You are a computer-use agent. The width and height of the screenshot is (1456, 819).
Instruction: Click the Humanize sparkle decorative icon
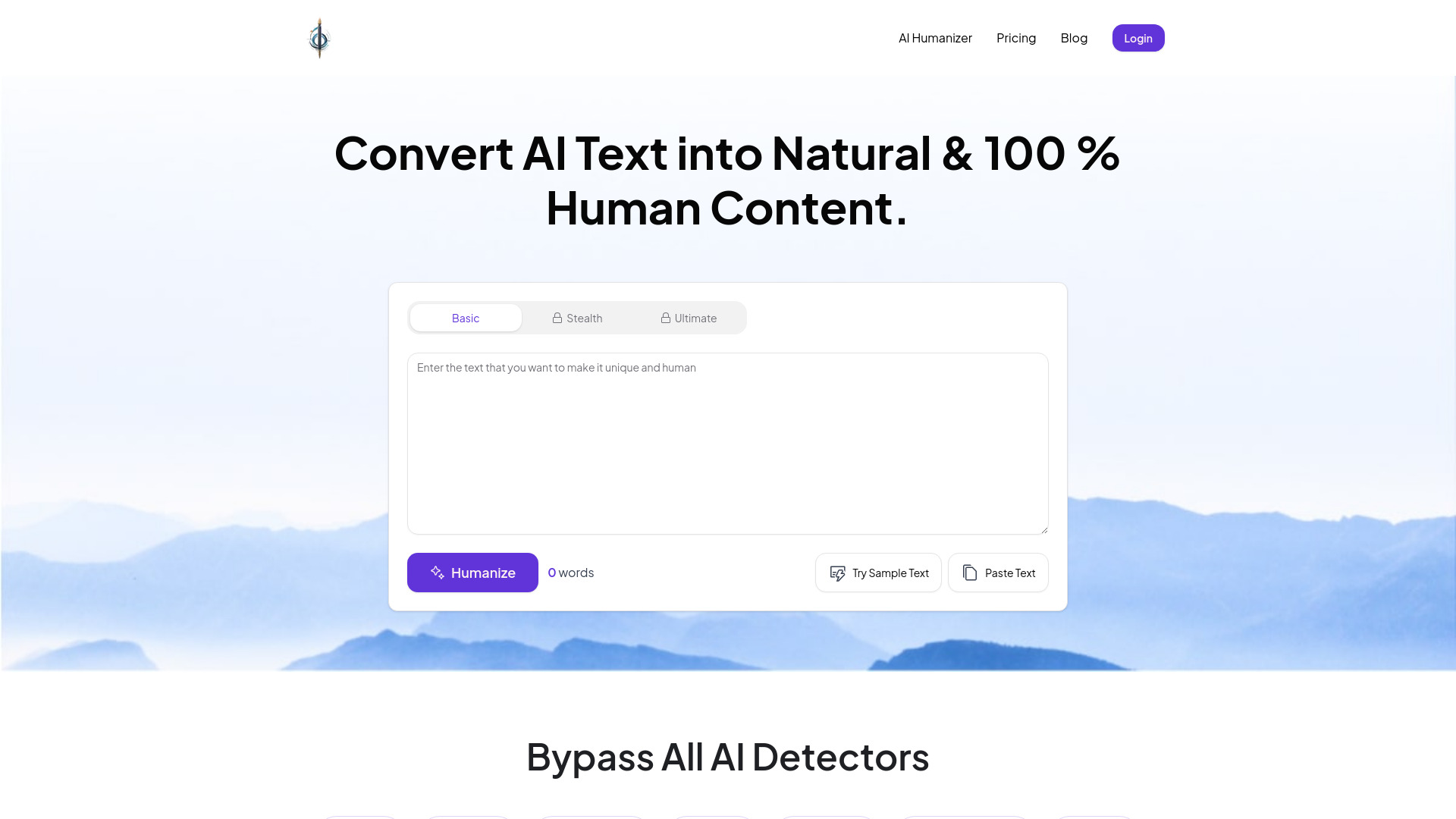[x=436, y=572]
